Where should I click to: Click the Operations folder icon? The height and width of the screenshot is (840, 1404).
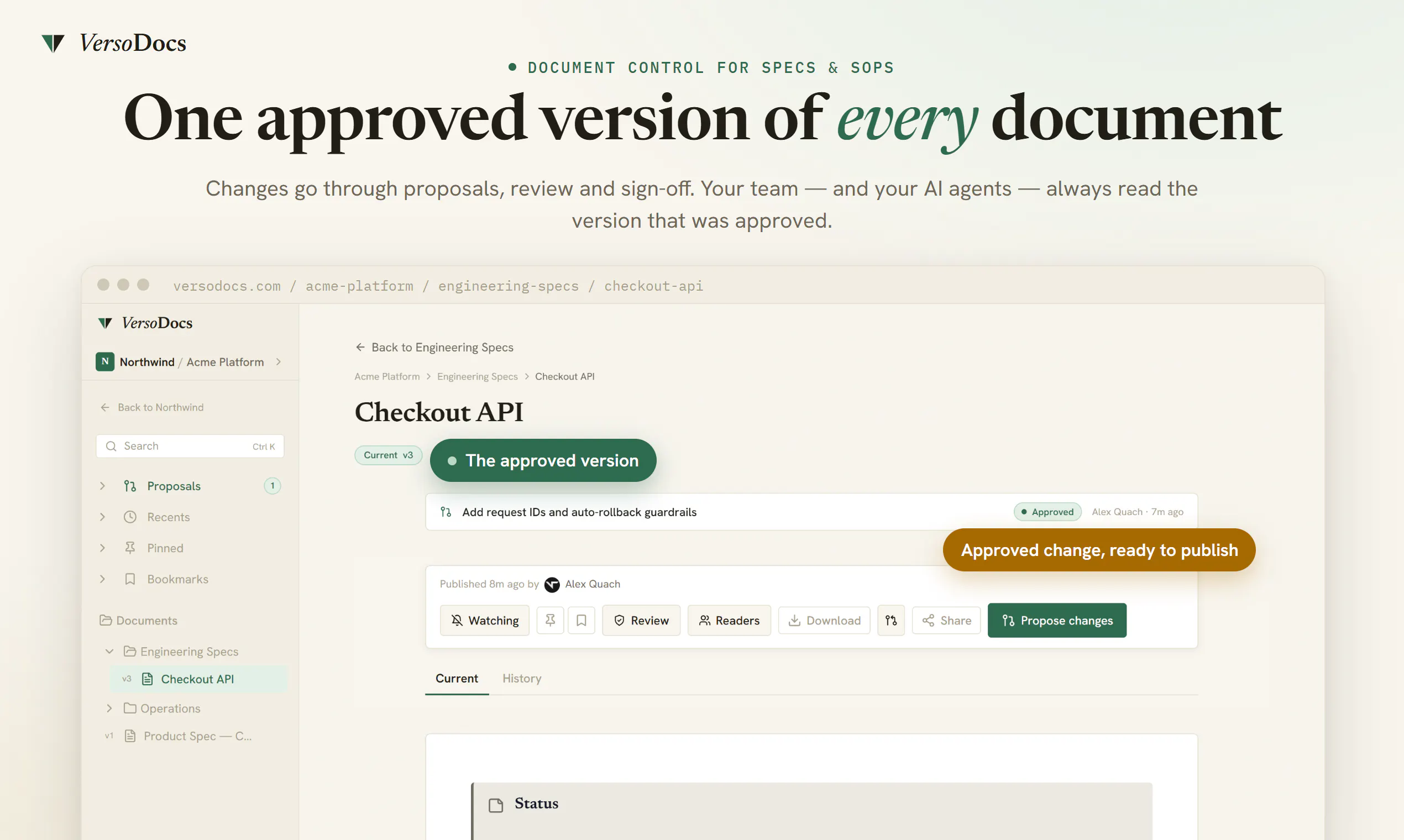click(130, 708)
